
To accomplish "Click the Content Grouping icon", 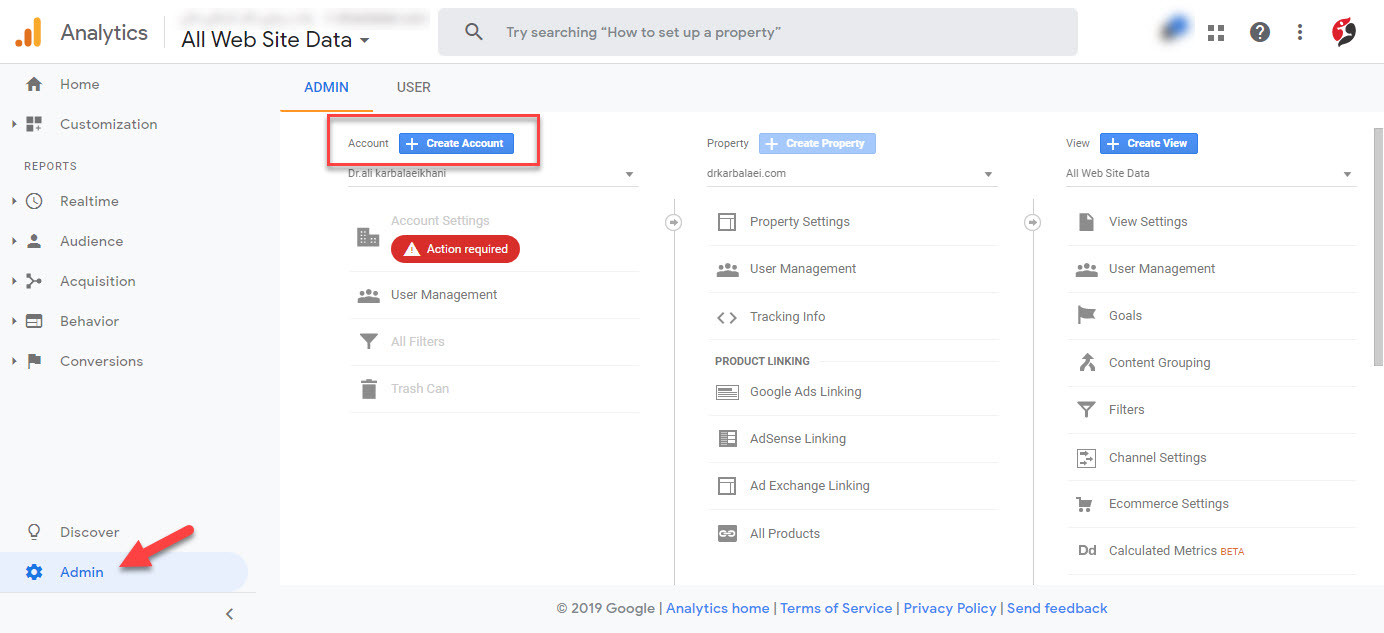I will tap(1086, 363).
